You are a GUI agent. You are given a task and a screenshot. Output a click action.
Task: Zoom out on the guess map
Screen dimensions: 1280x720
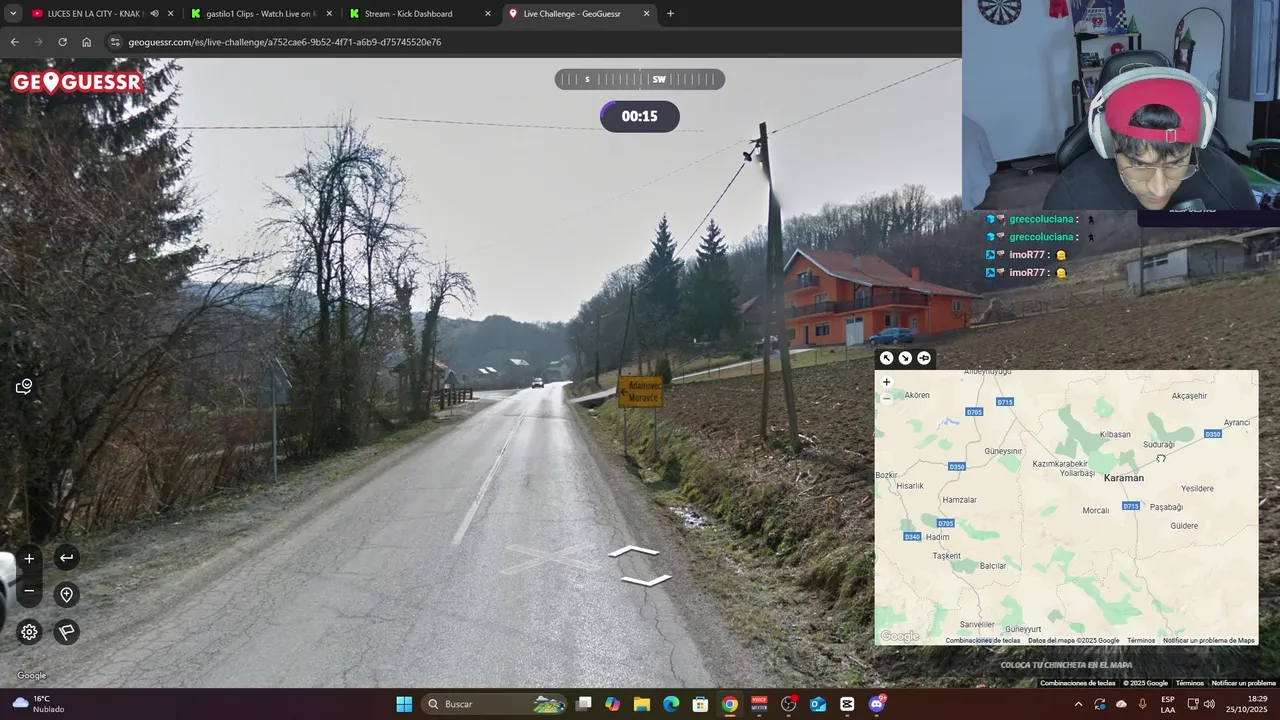(886, 398)
